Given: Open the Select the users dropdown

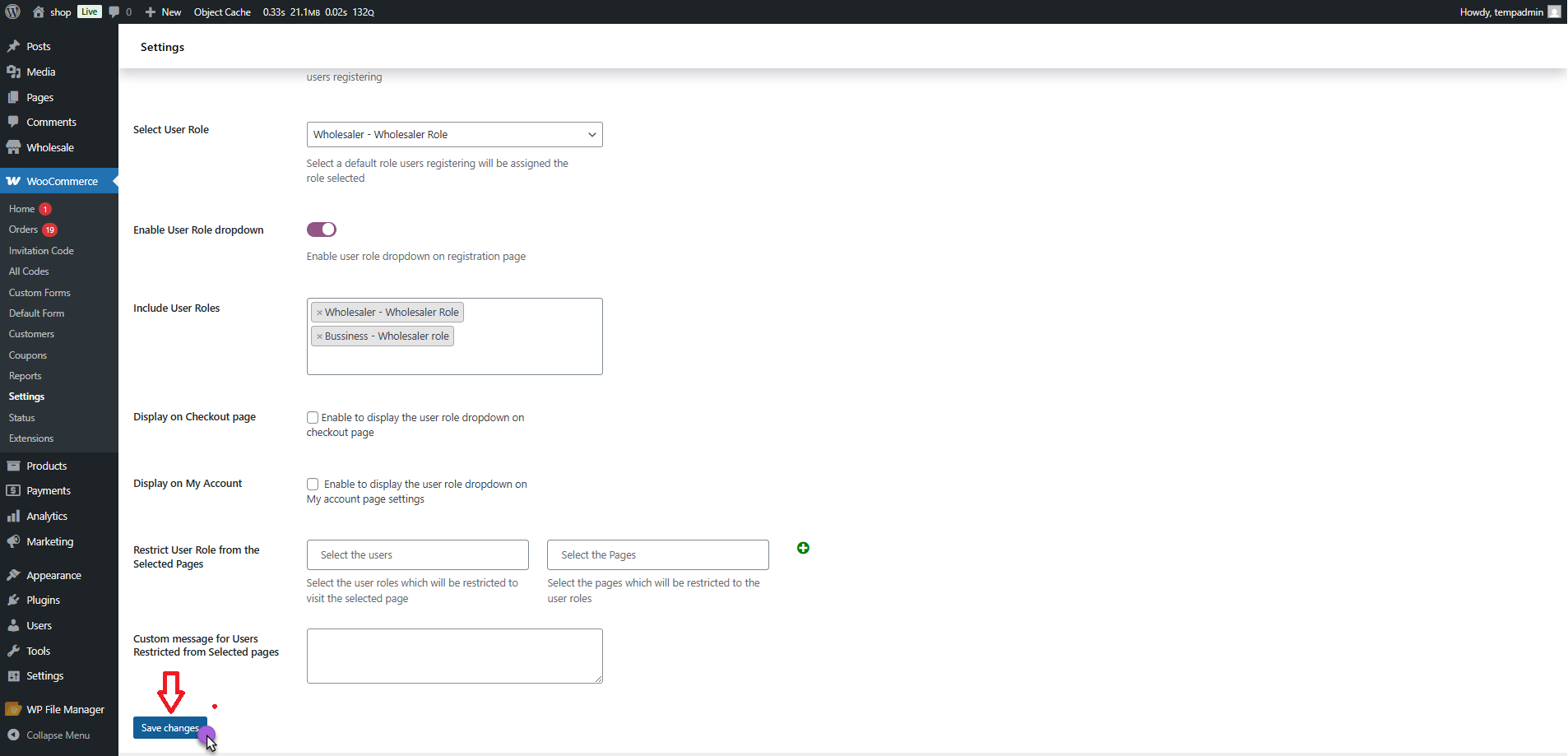Looking at the screenshot, I should pos(417,554).
